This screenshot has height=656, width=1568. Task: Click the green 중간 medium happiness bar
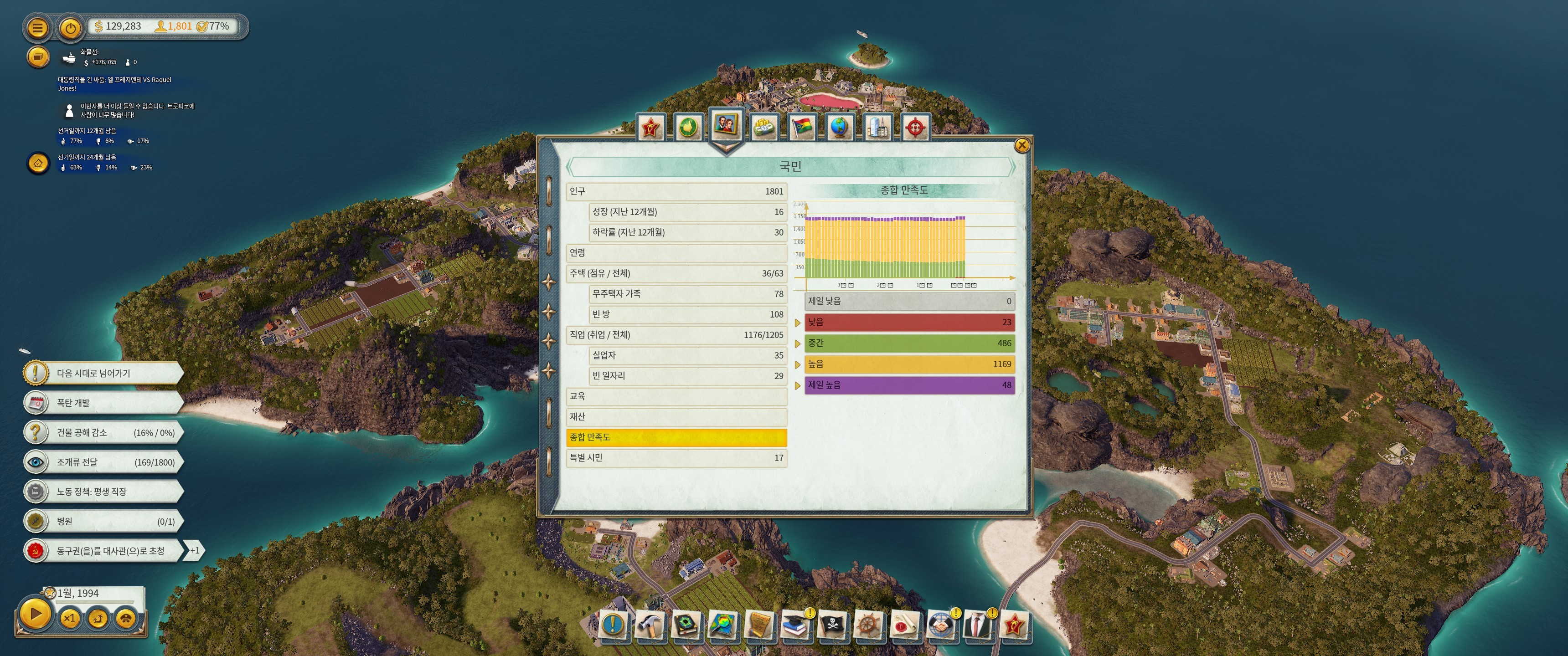click(x=909, y=343)
